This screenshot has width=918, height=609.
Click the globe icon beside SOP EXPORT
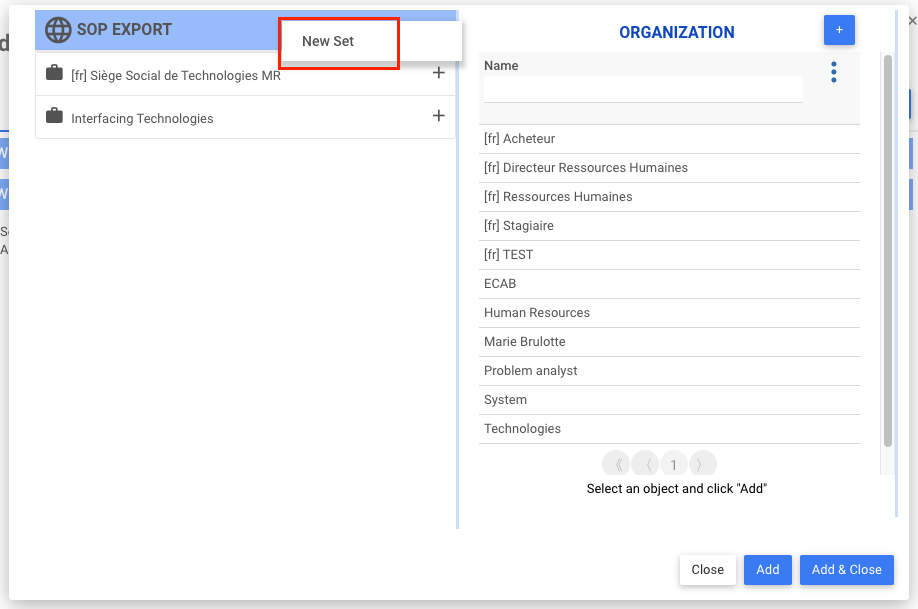click(x=58, y=30)
